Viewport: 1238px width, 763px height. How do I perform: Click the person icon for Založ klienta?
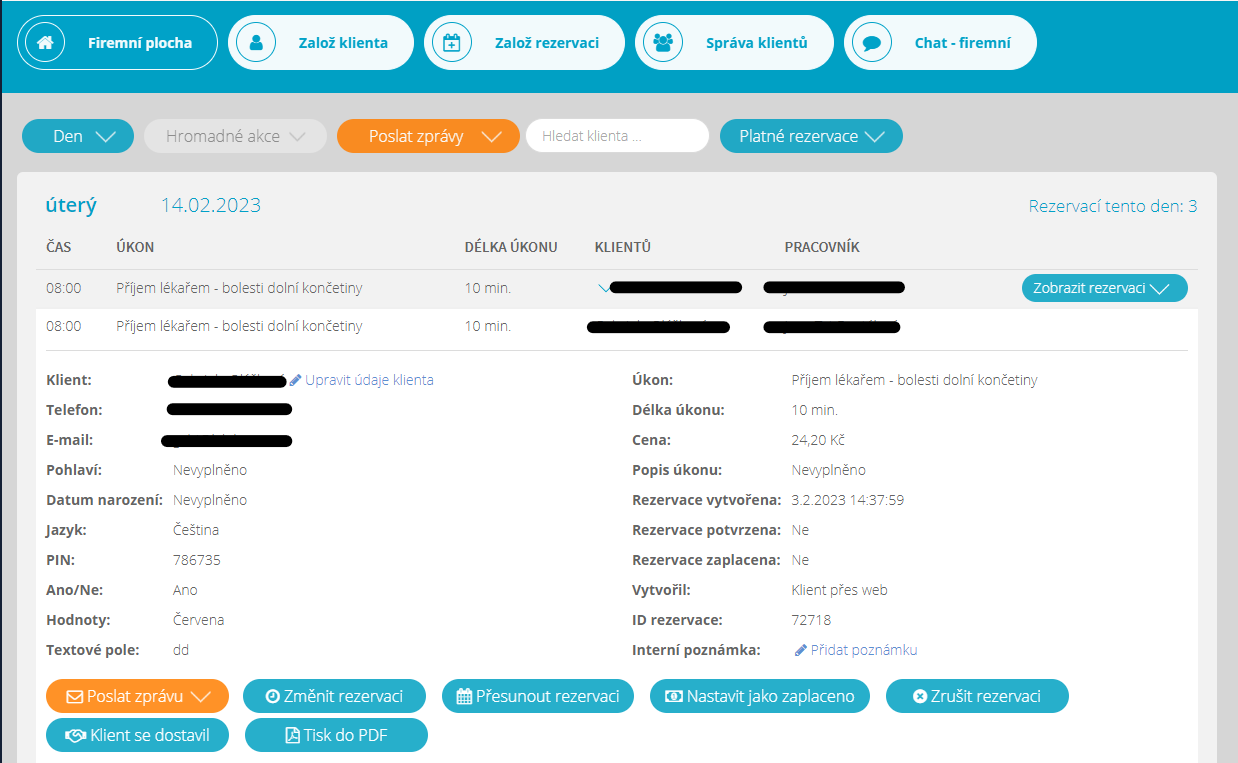(x=256, y=43)
